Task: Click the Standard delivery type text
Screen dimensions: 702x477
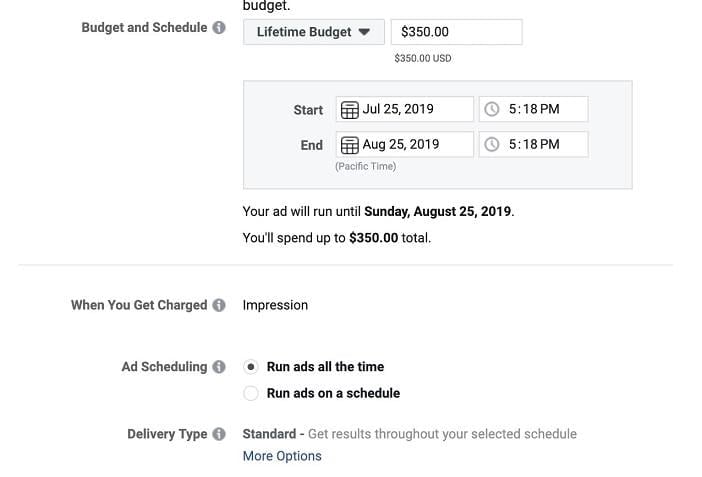Action: click(x=268, y=434)
